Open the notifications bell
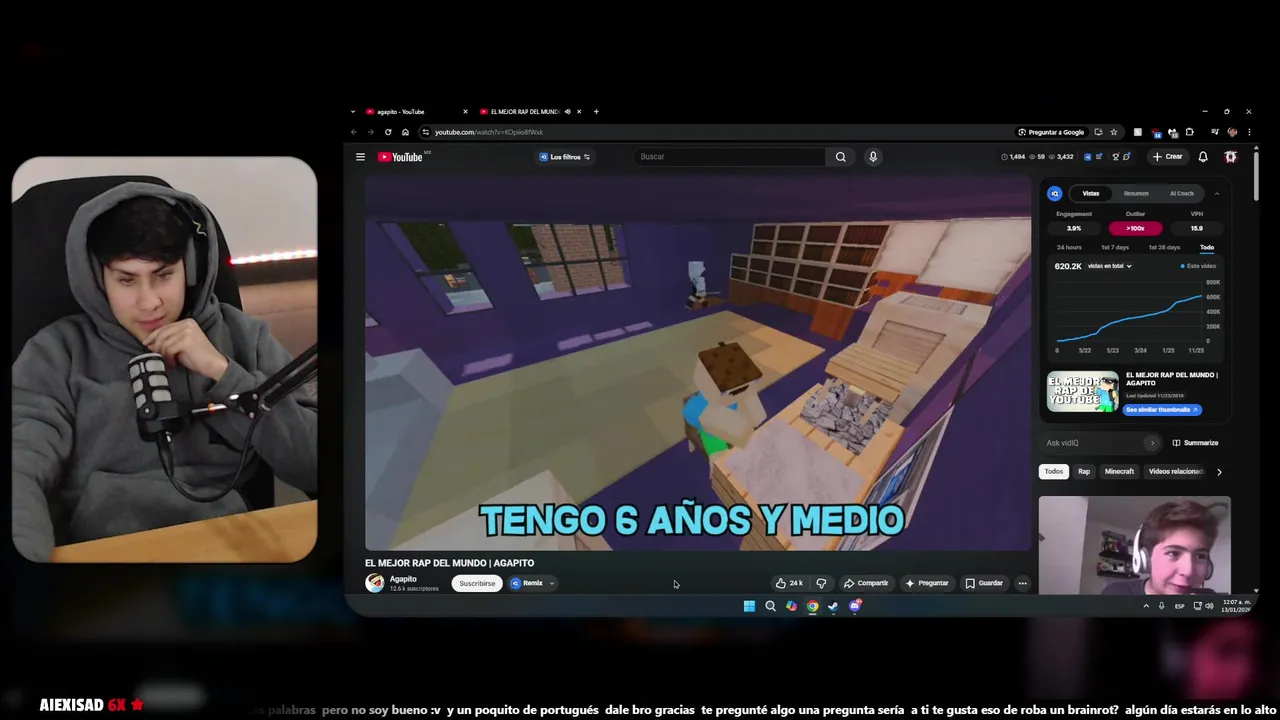 click(1203, 157)
